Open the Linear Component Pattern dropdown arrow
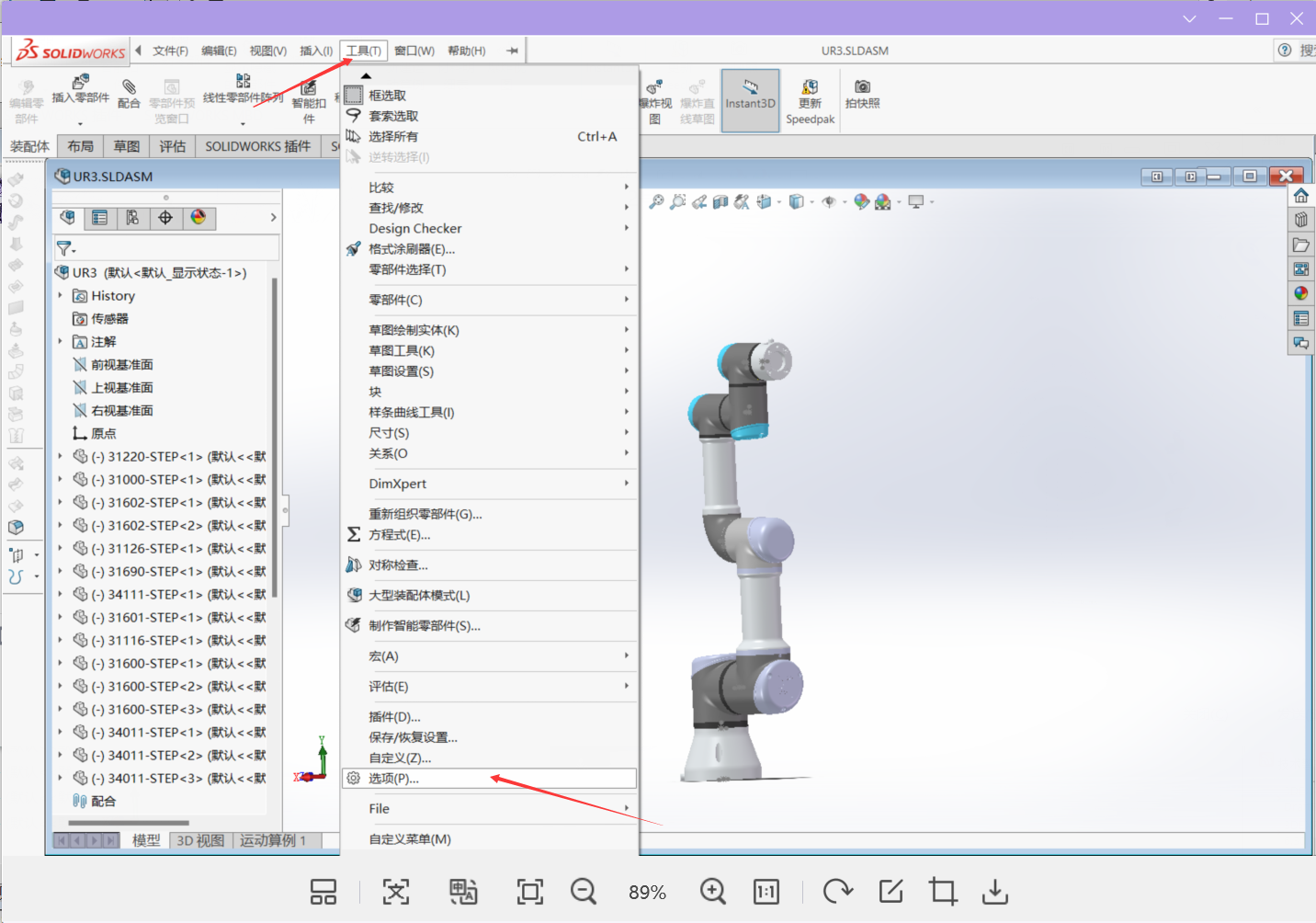 click(243, 123)
